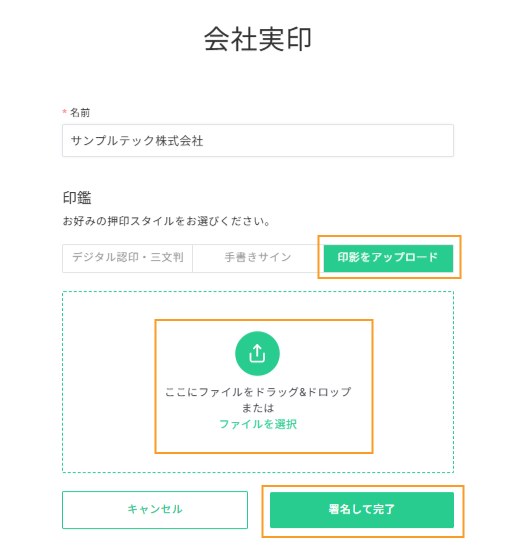Click the または text under drag-drop instruction
The height and width of the screenshot is (549, 523).
pos(258,408)
